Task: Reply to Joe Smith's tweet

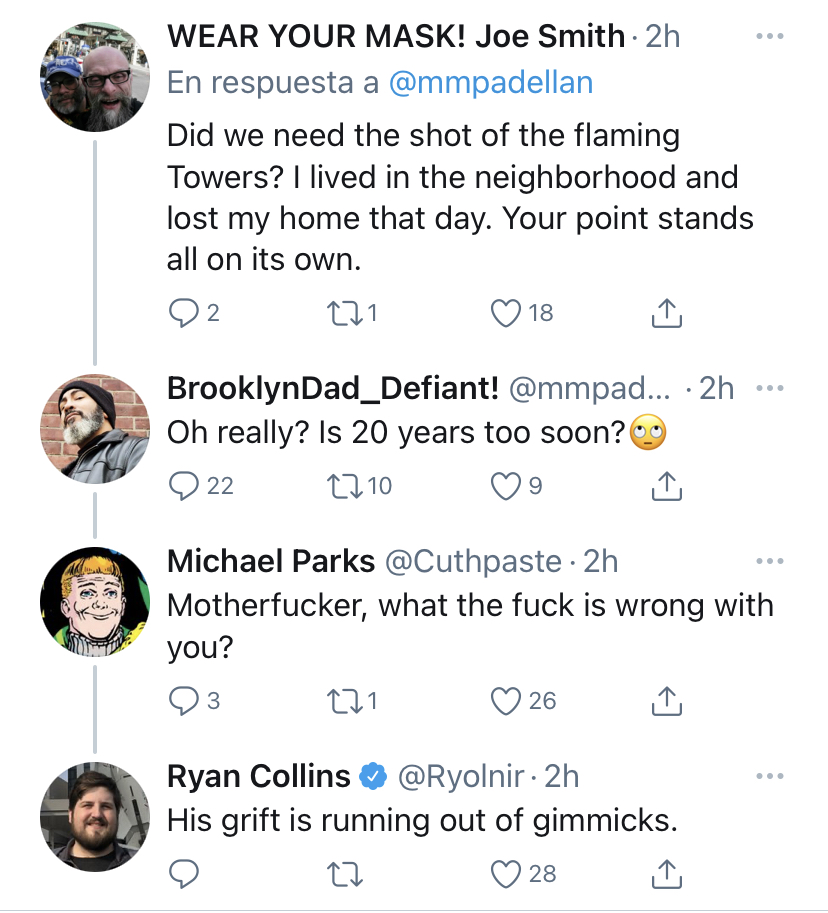Action: click(x=182, y=314)
